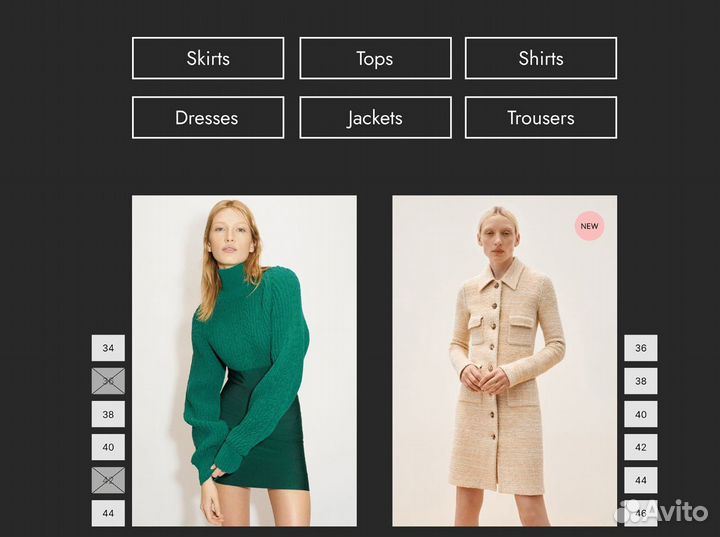The height and width of the screenshot is (537, 720).
Task: Select size 42 next to beige coat
Action: (641, 447)
